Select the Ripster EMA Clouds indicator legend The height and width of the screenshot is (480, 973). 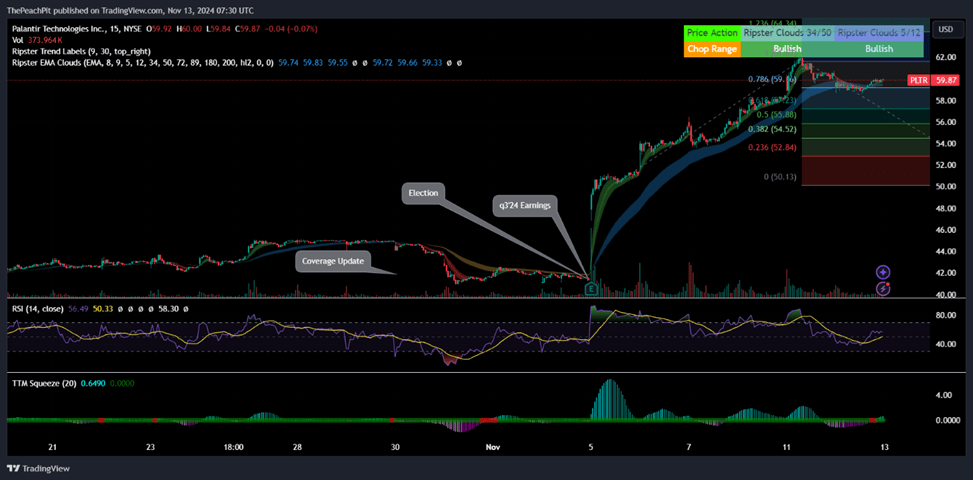pos(143,63)
